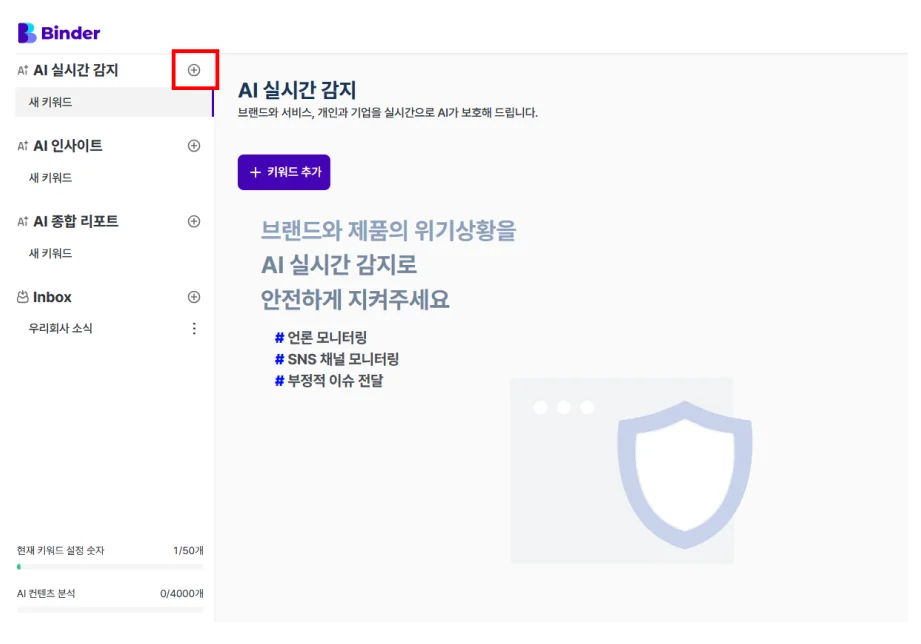Click the Inbox tray icon
This screenshot has width=921, height=644.
[22, 297]
